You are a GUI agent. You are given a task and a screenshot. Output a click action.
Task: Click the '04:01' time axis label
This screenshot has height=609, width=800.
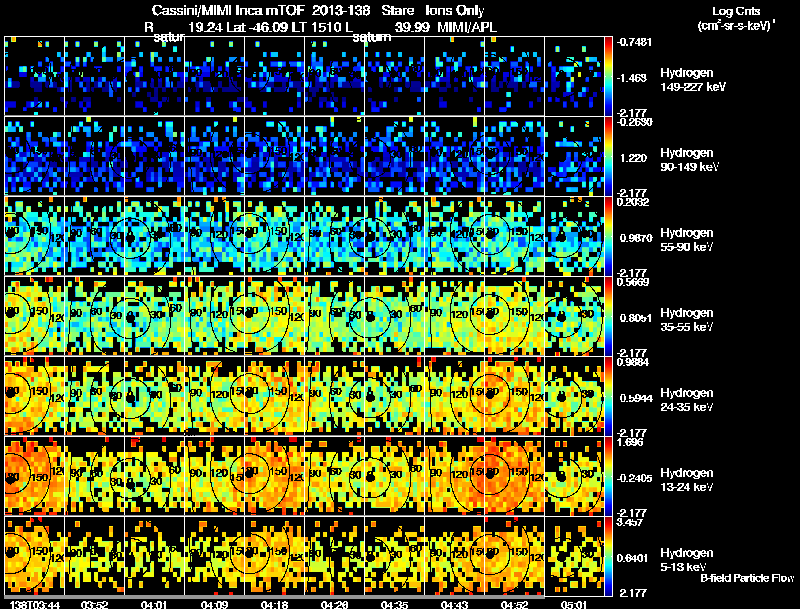(154, 605)
